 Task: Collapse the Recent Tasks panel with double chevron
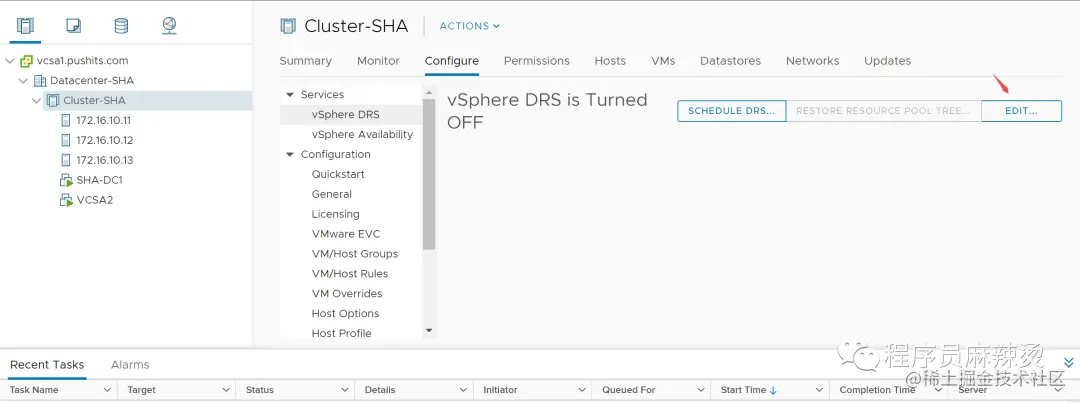tap(1068, 362)
